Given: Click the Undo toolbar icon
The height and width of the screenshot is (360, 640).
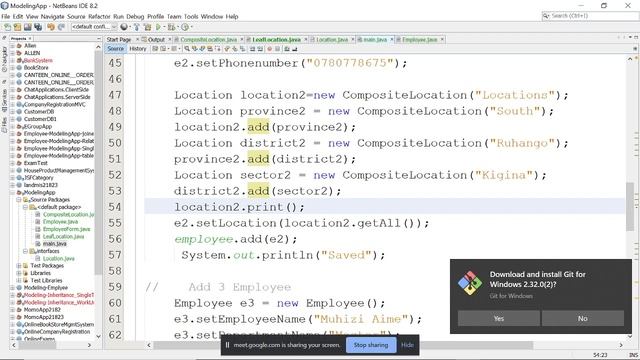Looking at the screenshot, I should (51, 27).
